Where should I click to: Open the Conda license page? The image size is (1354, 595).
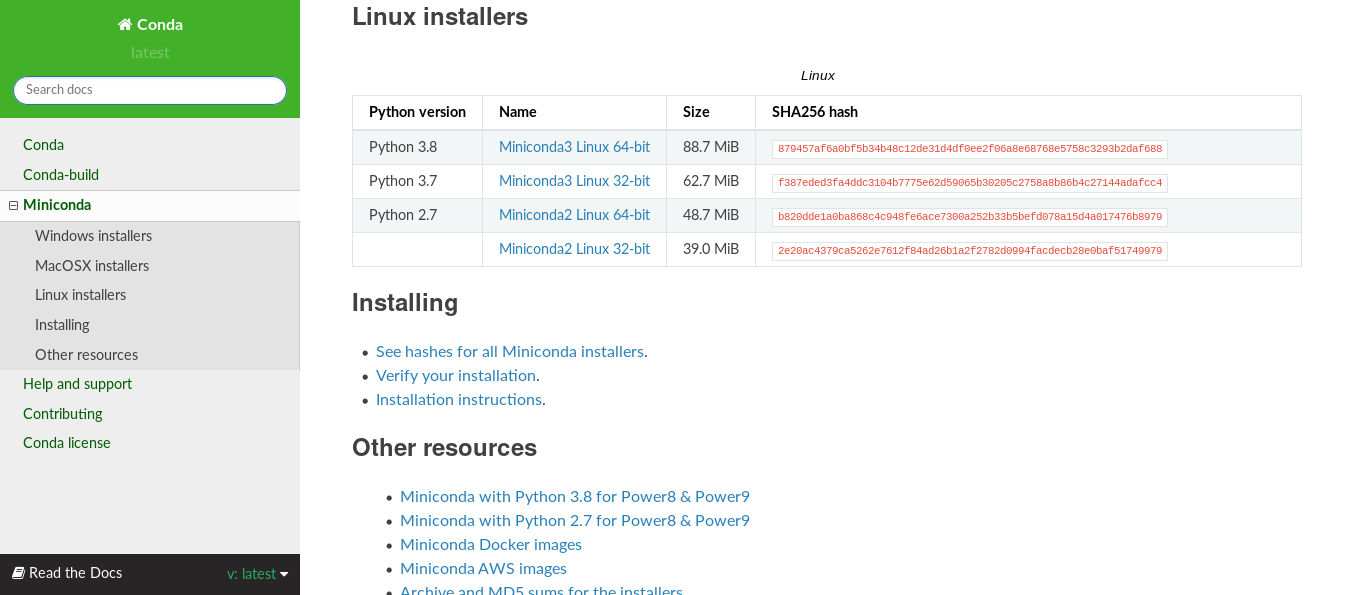[67, 443]
